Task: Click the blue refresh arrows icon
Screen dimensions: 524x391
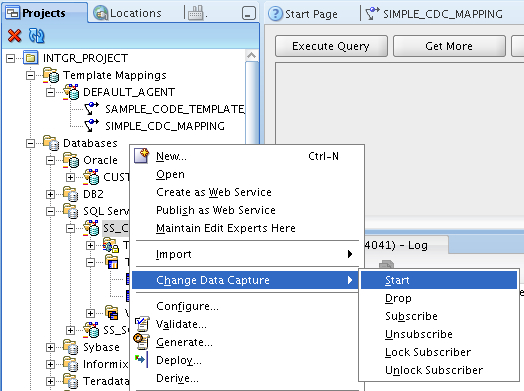Action: 36,36
